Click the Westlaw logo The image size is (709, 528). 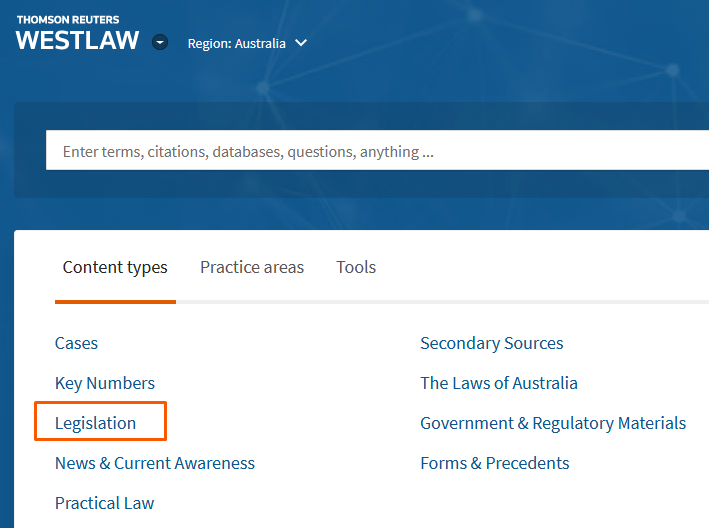77,41
